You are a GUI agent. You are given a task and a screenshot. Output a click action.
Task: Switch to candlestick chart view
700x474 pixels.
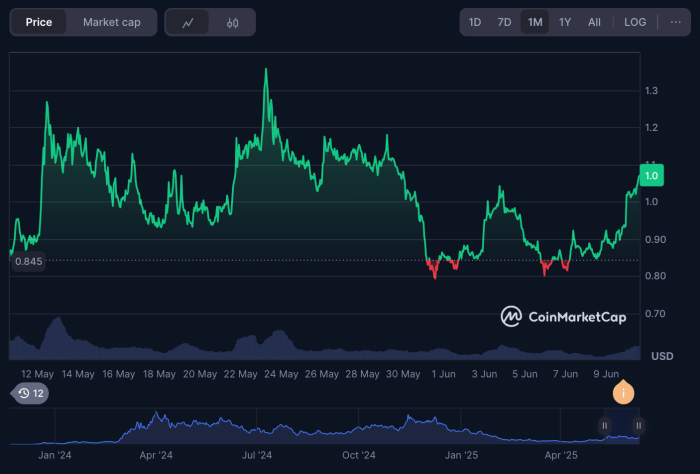232,22
